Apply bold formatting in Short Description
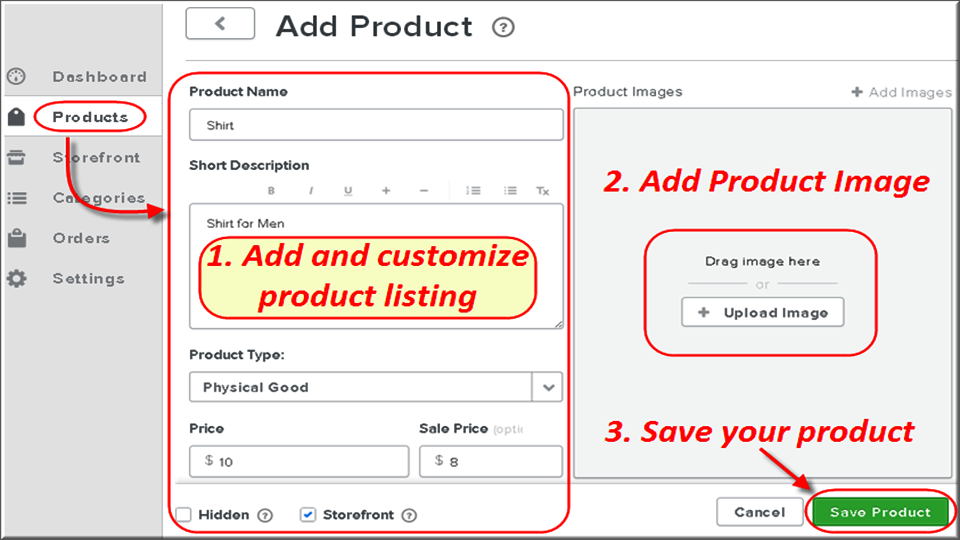The image size is (960, 540). click(x=271, y=190)
